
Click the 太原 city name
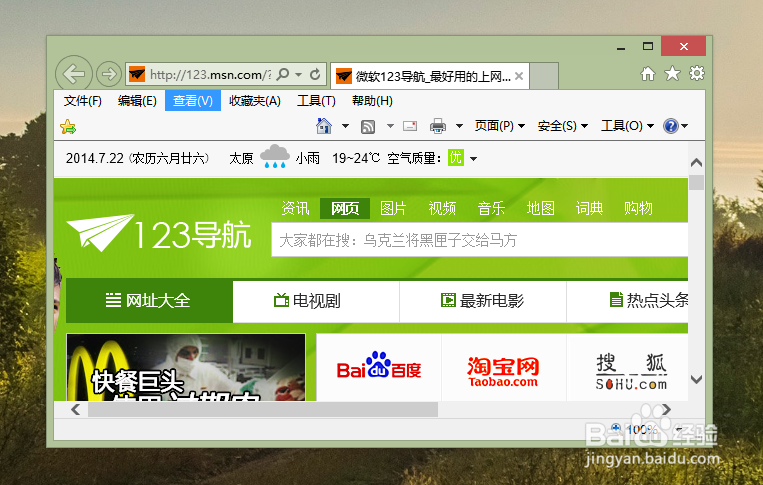(241, 159)
